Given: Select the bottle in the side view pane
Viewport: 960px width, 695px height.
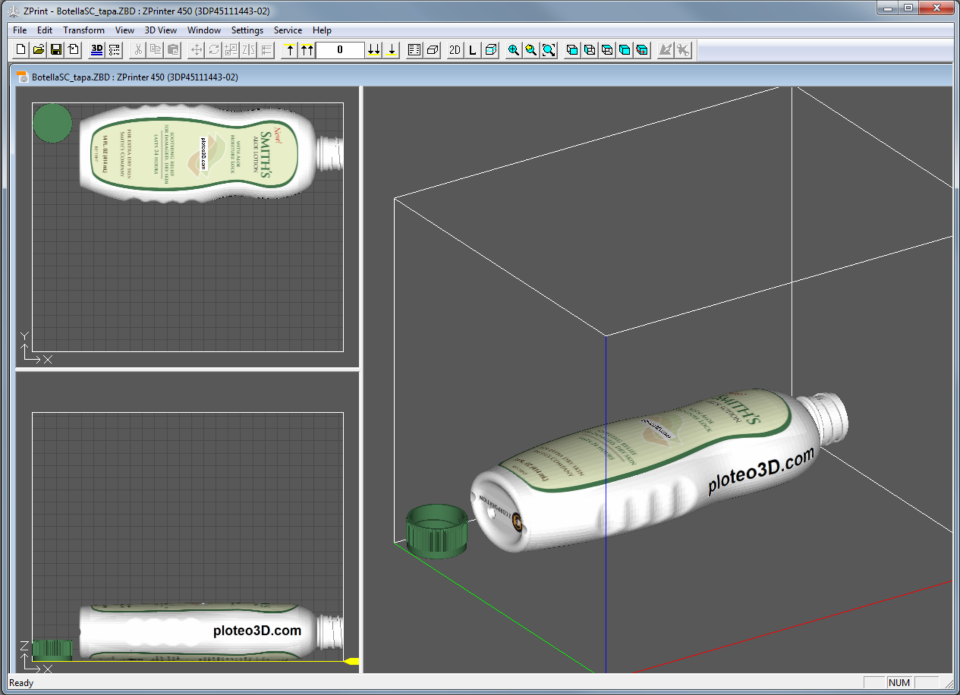Looking at the screenshot, I should pos(211,631).
